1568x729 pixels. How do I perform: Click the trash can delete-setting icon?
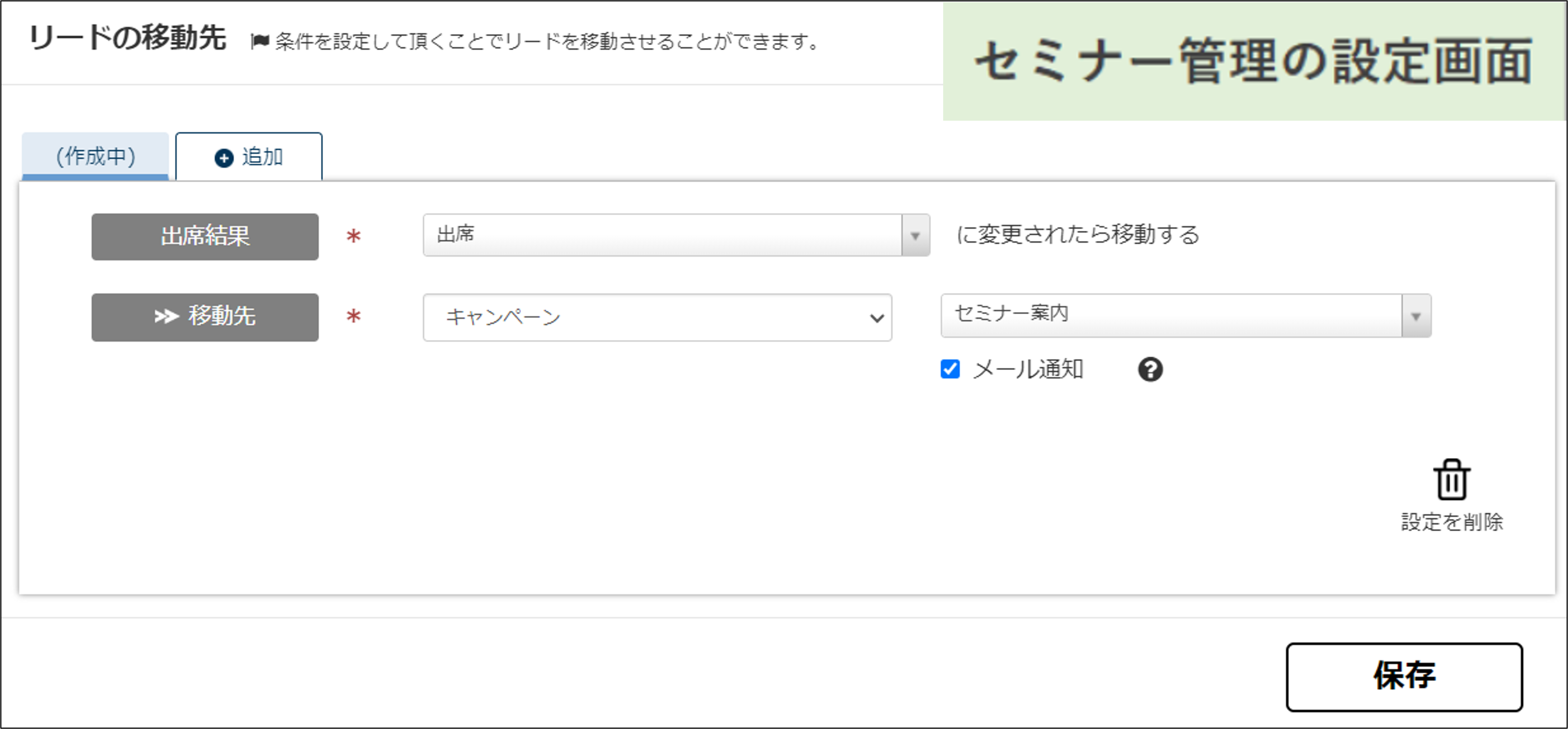click(x=1452, y=479)
